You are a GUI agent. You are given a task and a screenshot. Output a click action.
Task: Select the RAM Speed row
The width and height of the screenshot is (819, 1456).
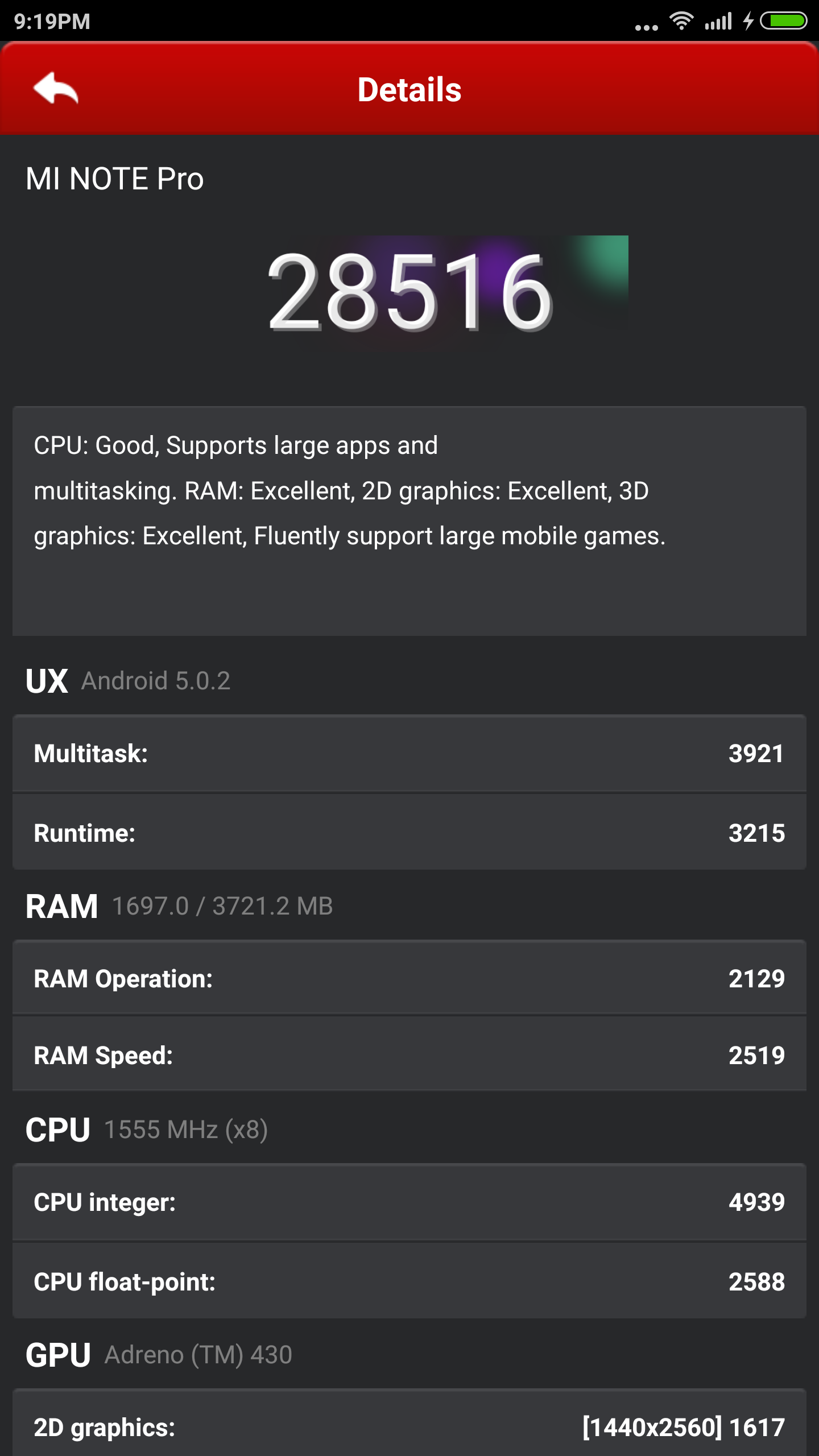coord(409,1055)
